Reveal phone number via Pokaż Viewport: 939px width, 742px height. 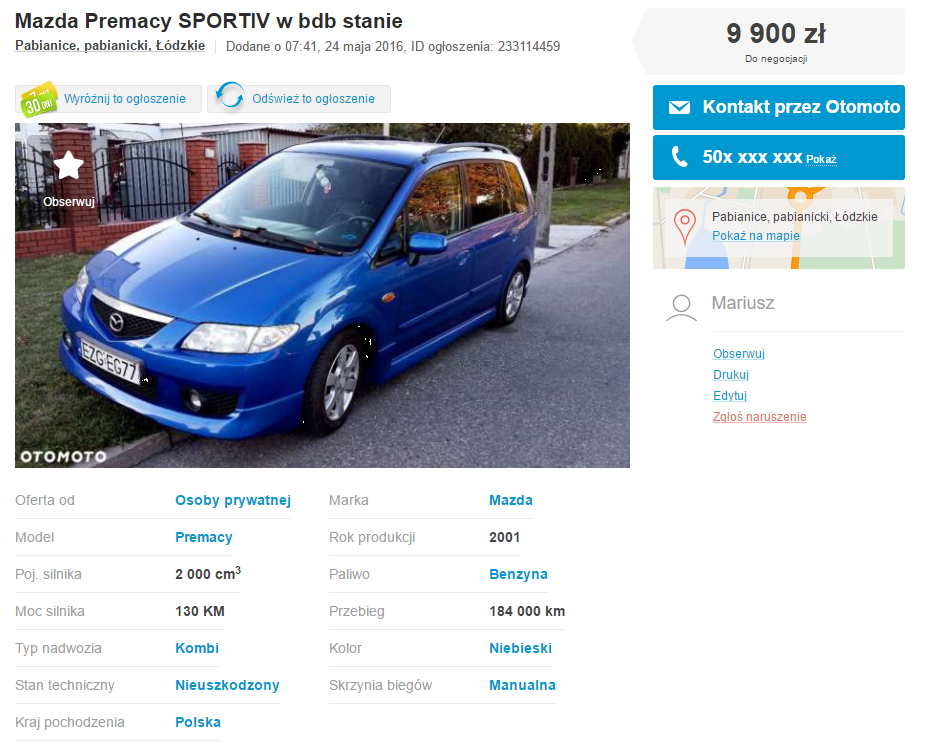[821, 159]
